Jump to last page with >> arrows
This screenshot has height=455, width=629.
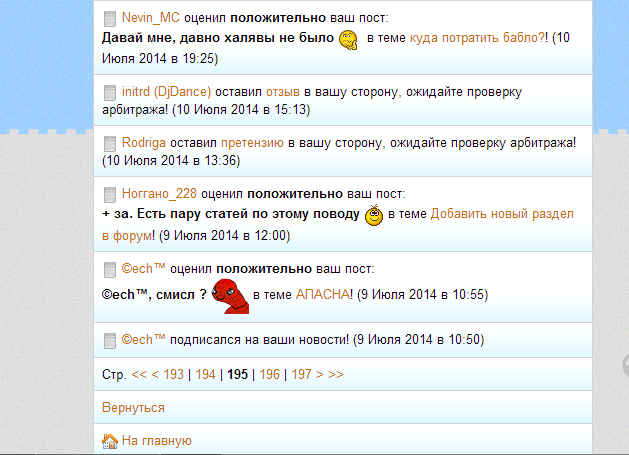pos(336,374)
